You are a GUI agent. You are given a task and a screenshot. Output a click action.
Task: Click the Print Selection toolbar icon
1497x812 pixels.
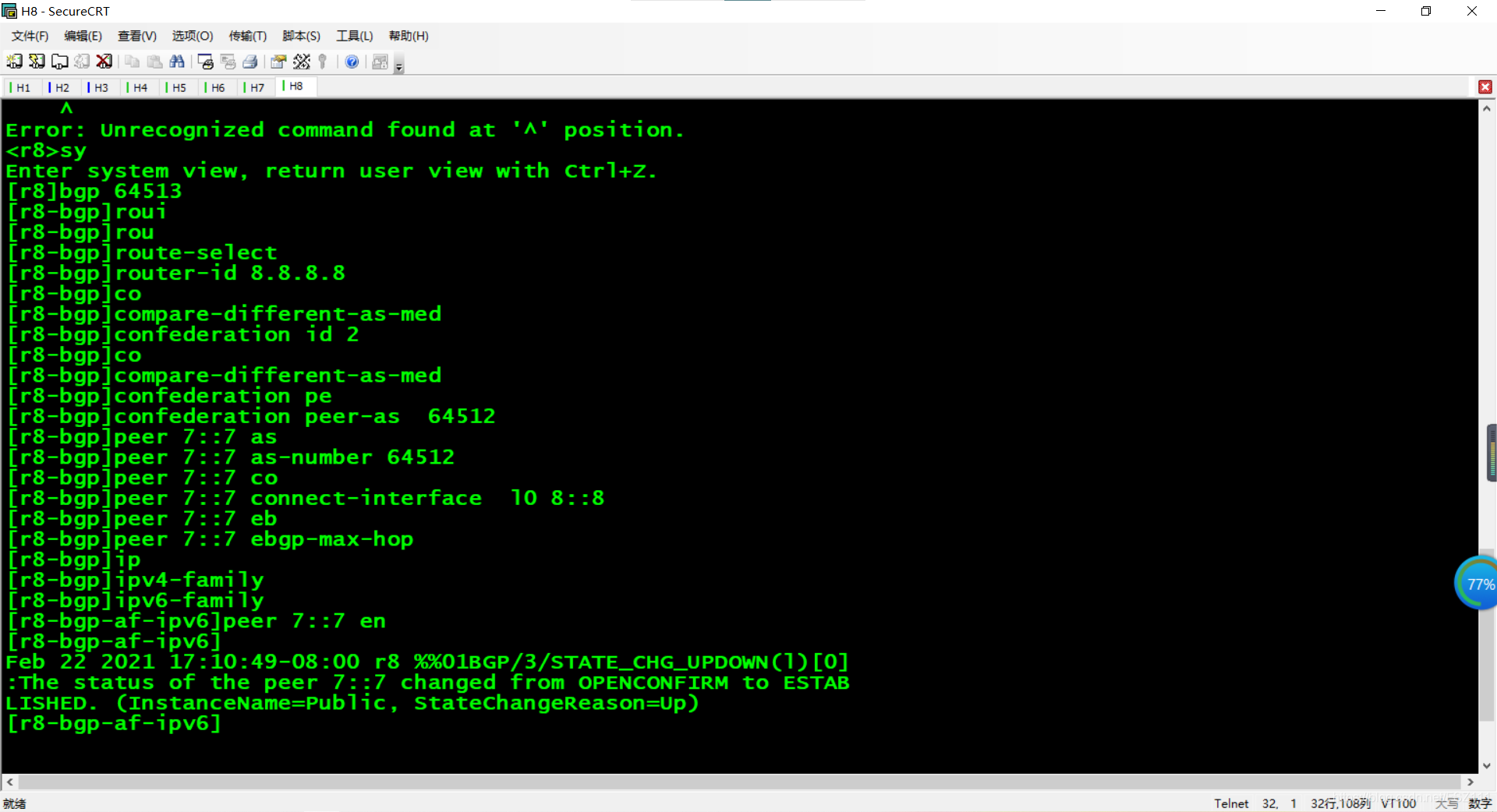coord(228,62)
